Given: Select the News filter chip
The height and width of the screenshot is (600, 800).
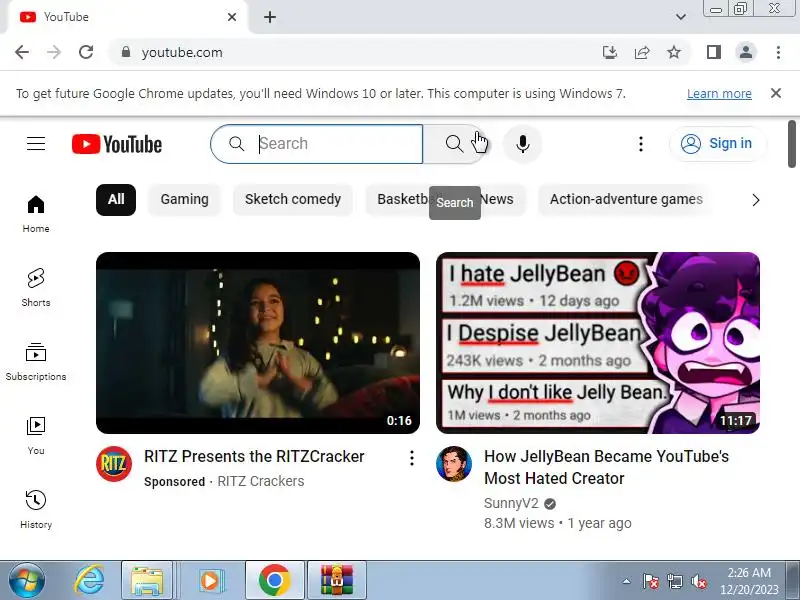Looking at the screenshot, I should click(497, 199).
